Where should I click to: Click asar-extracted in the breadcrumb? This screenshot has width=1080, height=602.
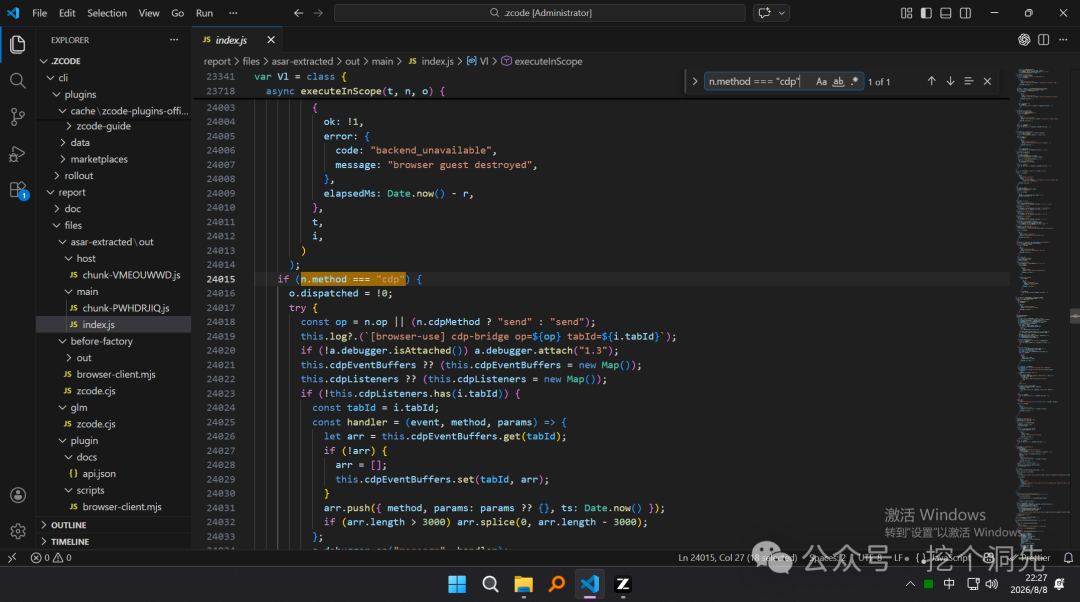tap(302, 61)
